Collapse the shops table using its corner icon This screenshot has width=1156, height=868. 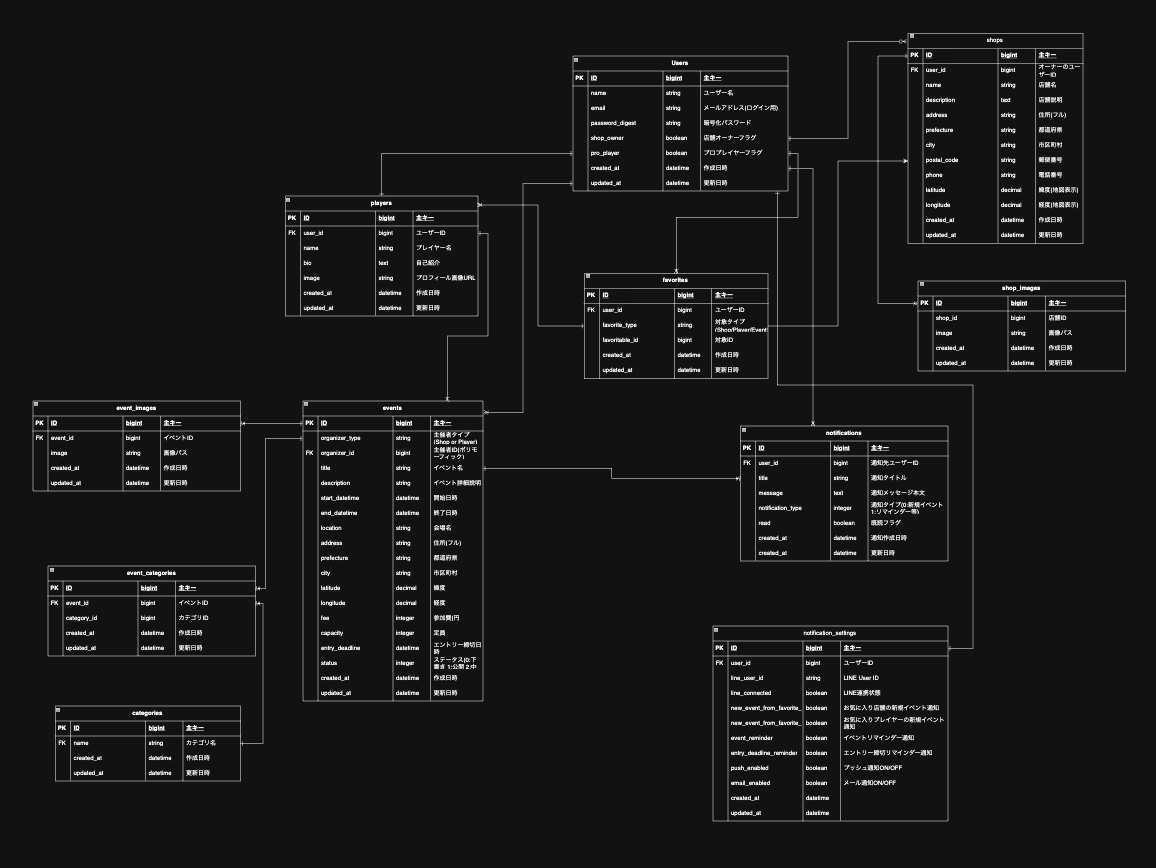[x=911, y=36]
